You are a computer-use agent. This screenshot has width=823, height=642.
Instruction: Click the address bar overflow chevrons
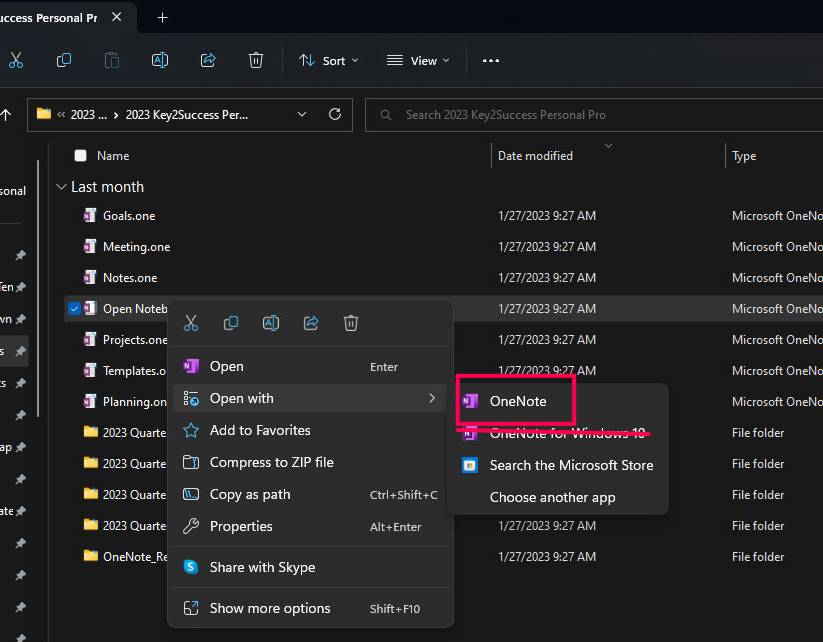pyautogui.click(x=61, y=114)
